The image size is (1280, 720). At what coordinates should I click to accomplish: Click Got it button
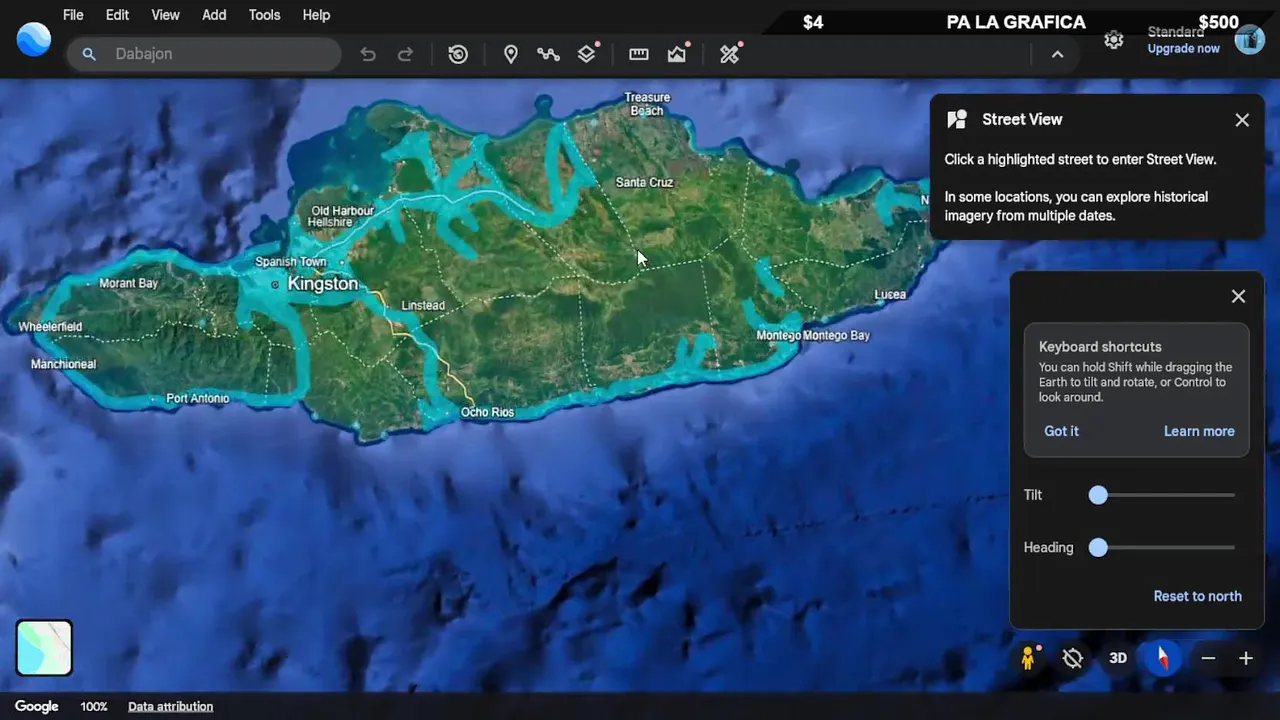pos(1061,431)
